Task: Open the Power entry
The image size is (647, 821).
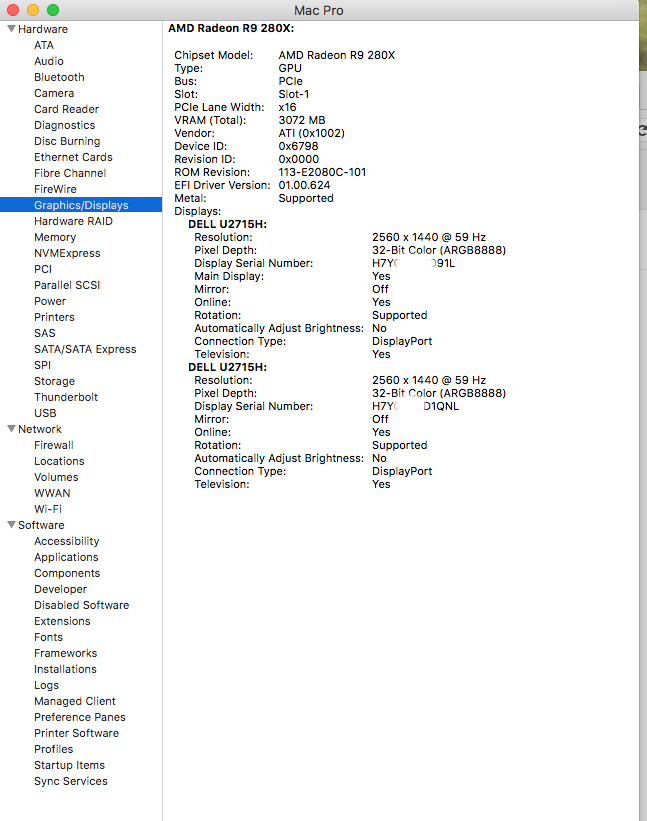Action: click(x=50, y=301)
